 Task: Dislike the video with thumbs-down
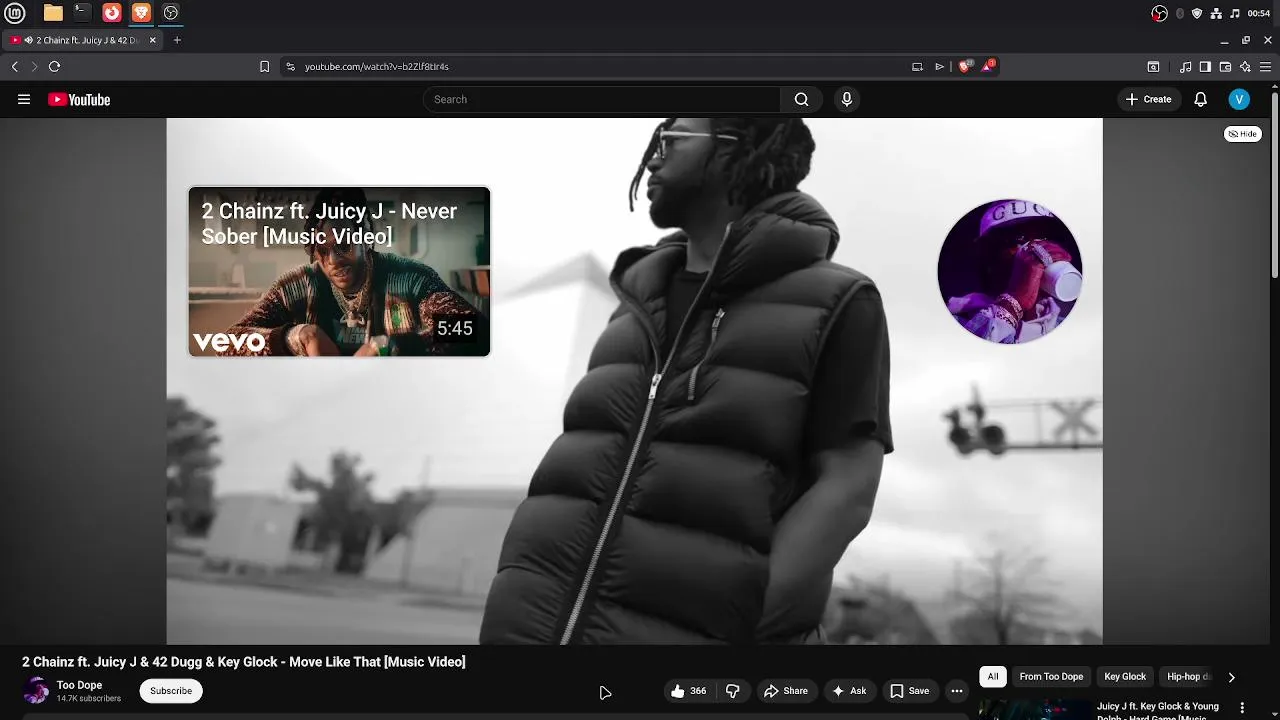click(733, 691)
